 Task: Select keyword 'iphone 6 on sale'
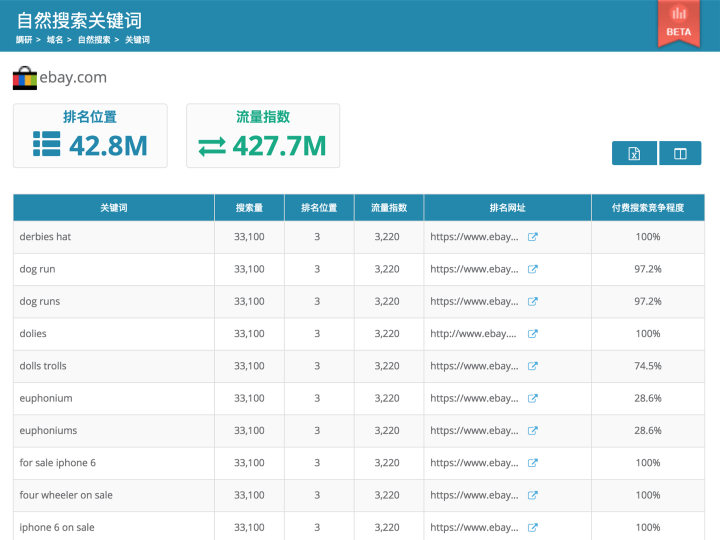(x=57, y=528)
